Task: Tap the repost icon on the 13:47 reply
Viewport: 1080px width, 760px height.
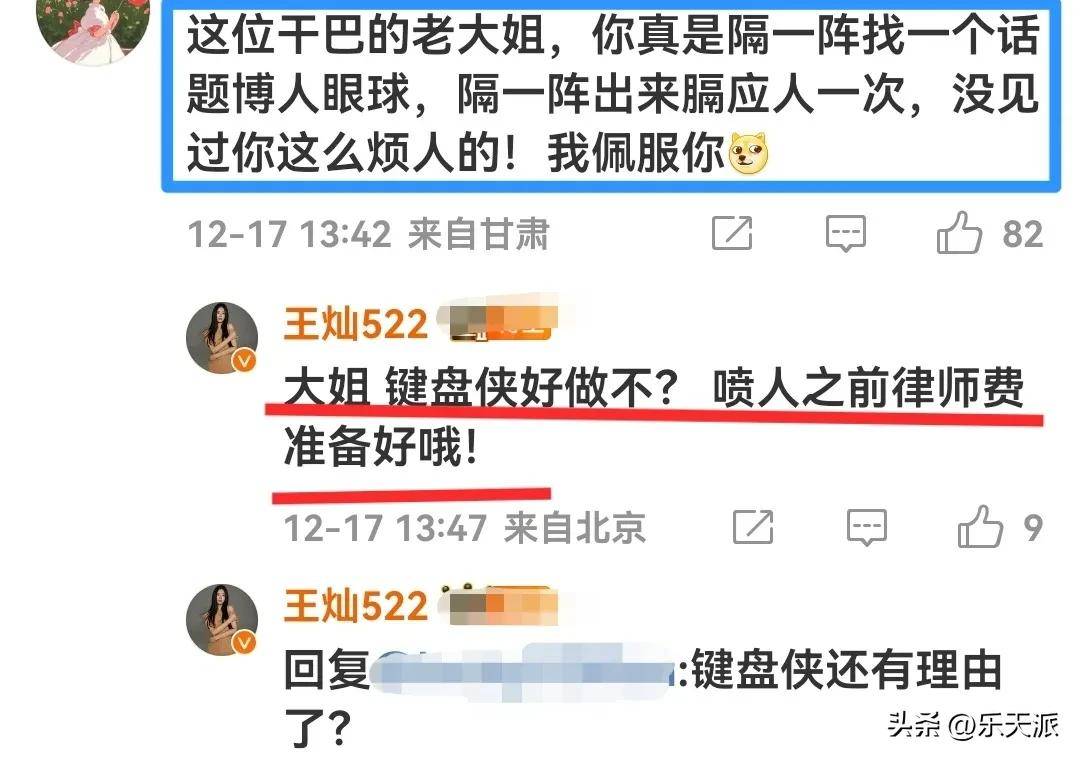Action: (753, 528)
